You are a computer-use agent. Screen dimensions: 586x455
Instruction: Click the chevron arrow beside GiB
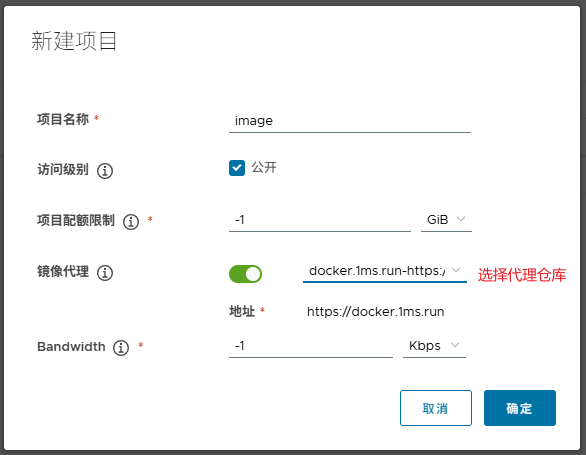pyautogui.click(x=461, y=219)
